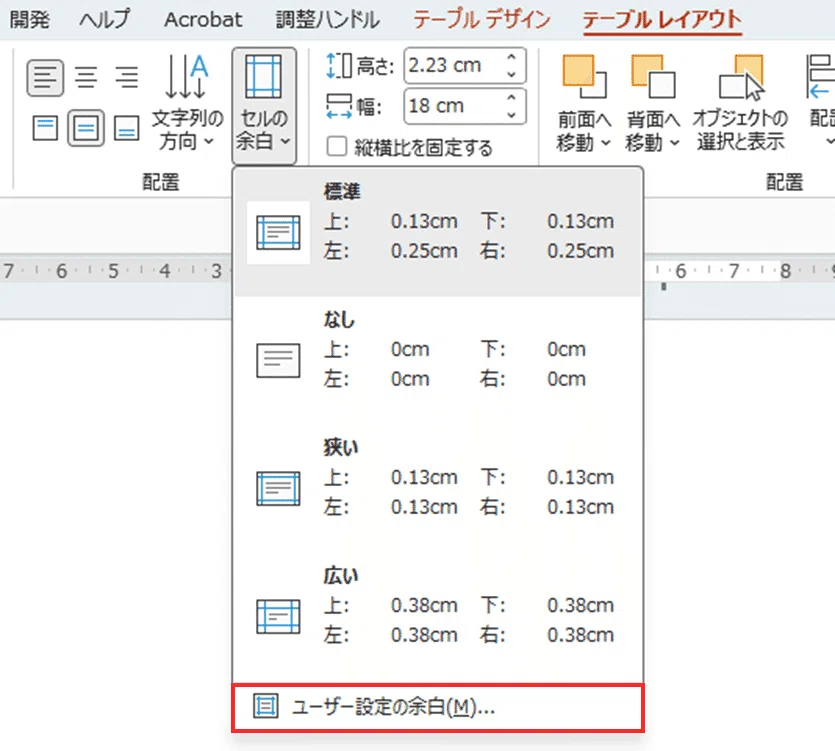Screen dimensions: 835x751
Task: Align text to bottom of cell
Action: (x=127, y=128)
